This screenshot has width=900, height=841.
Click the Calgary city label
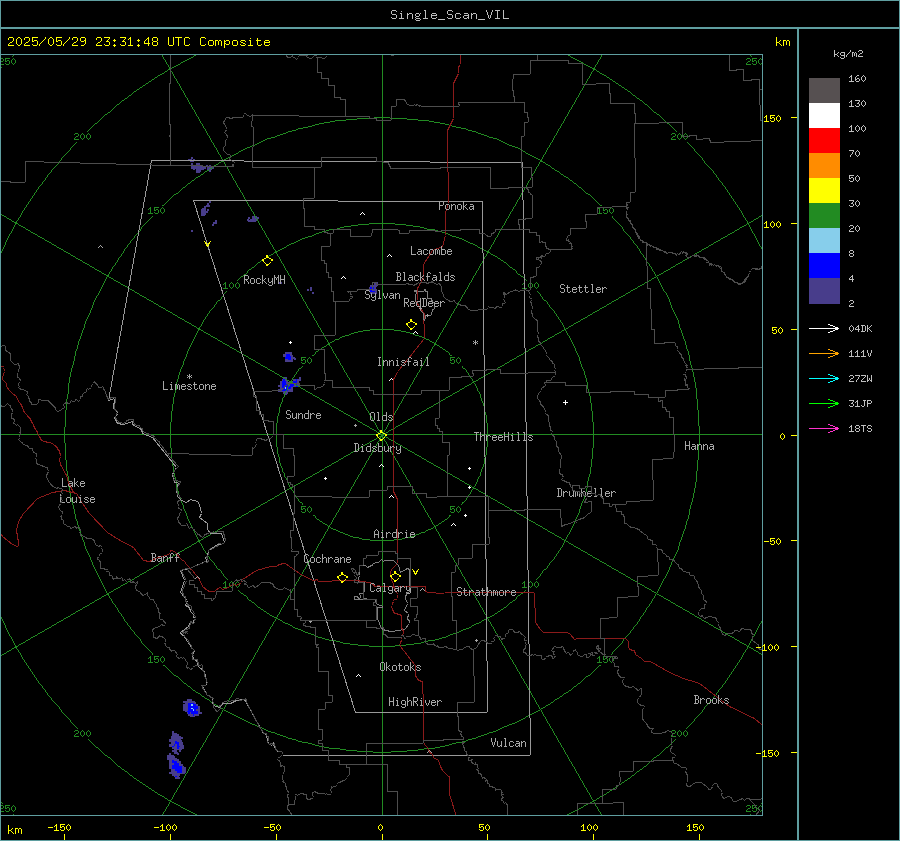coord(390,588)
